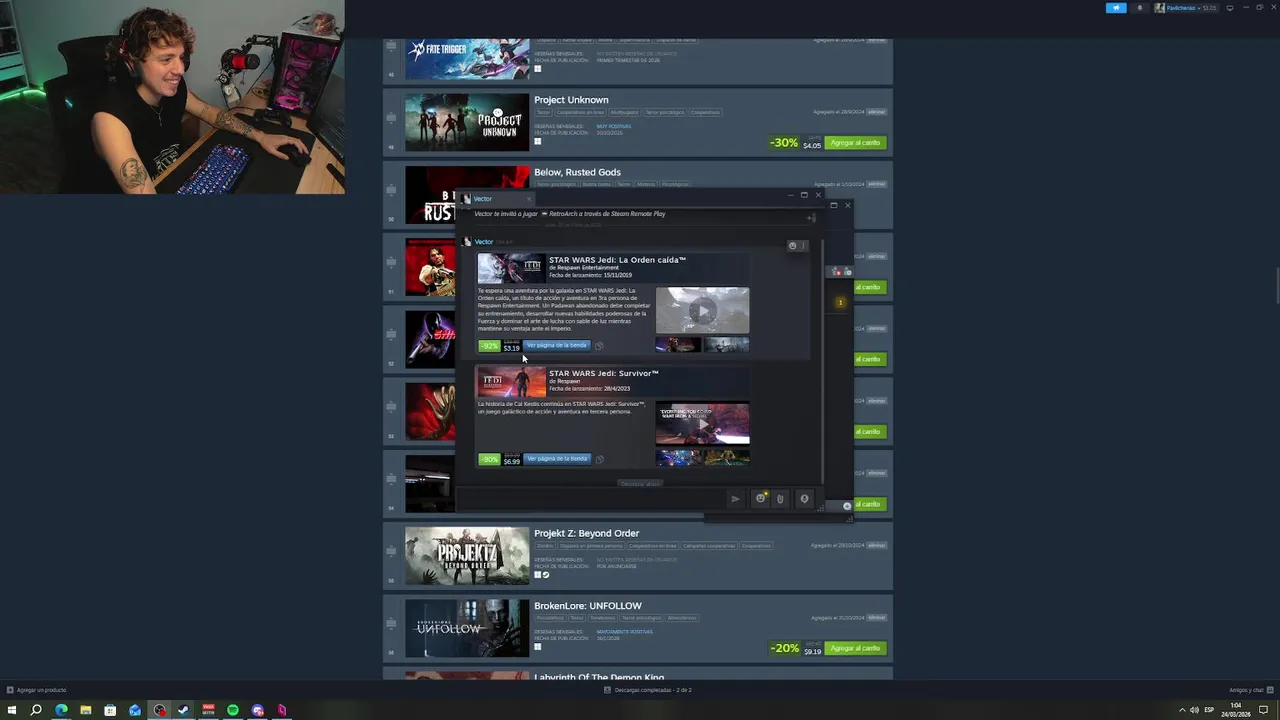Screen dimensions: 1280x720
Task: Click the drag handle of the Projekt Z row
Action: point(391,552)
